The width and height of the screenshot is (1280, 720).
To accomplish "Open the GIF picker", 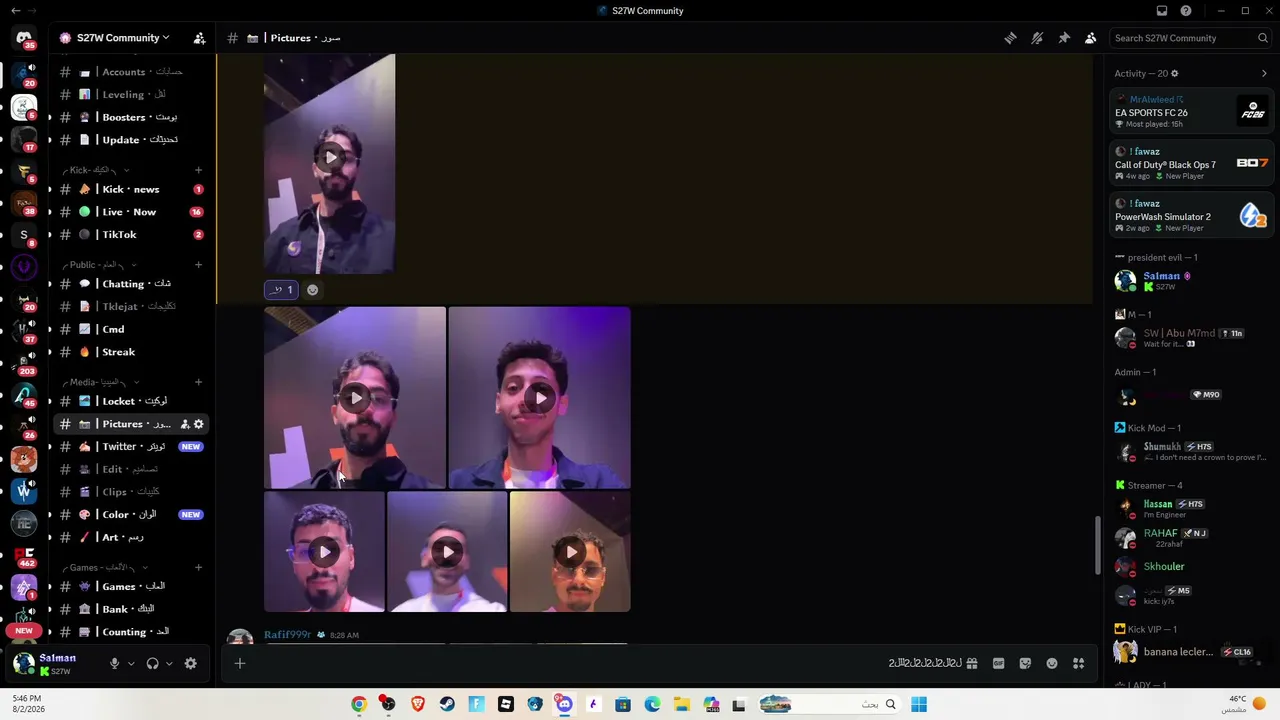I will (x=998, y=663).
